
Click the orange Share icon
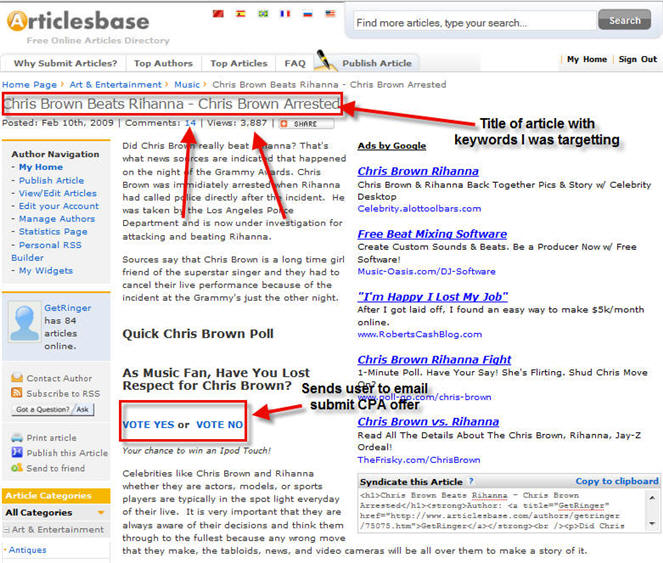click(x=284, y=124)
